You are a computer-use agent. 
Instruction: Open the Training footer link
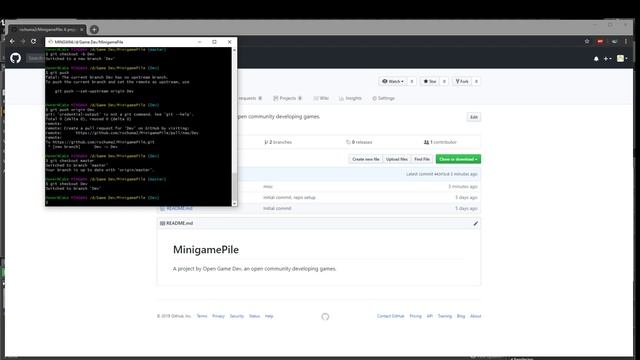point(444,316)
